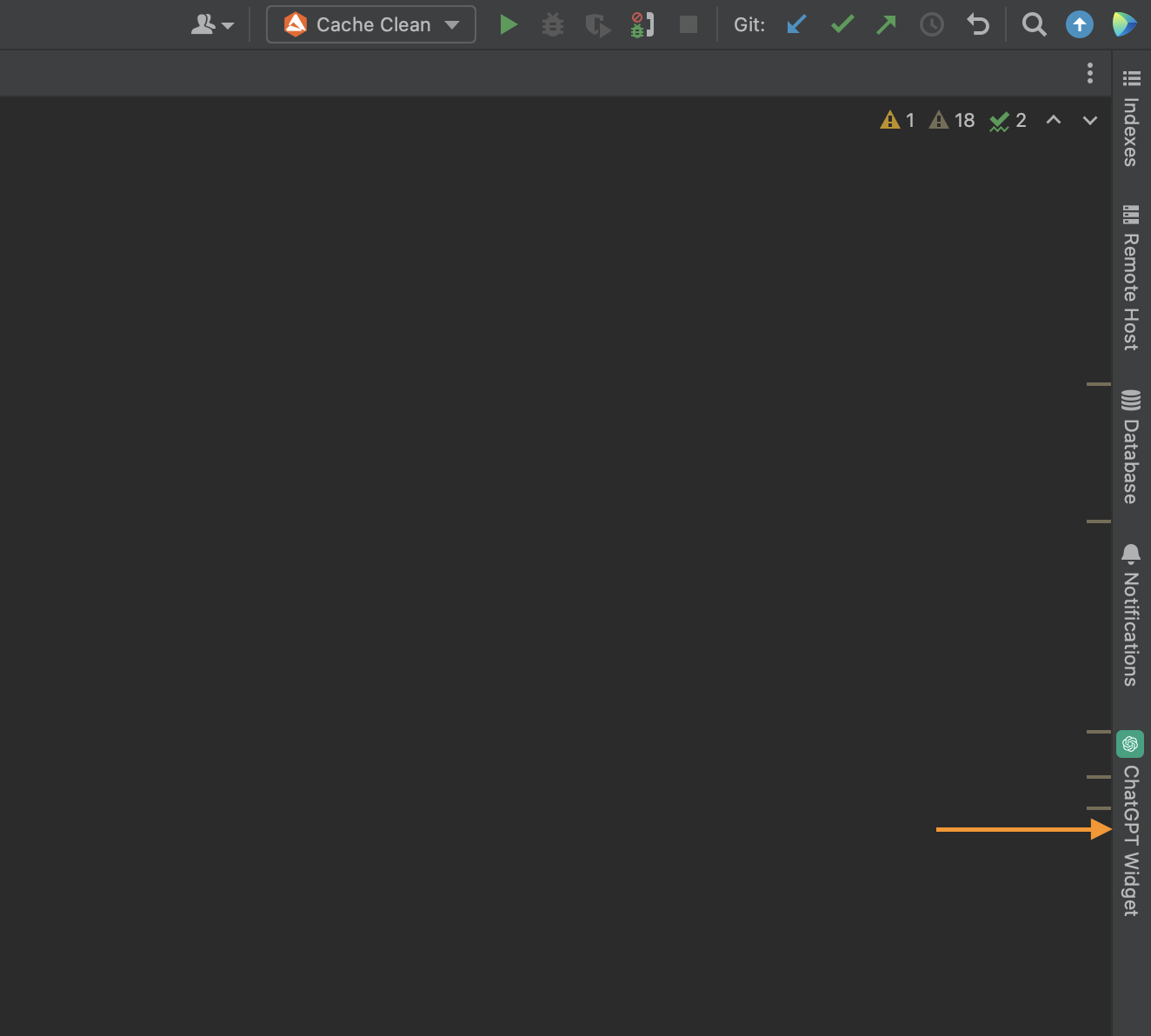Image resolution: width=1151 pixels, height=1036 pixels.
Task: Open the Remote Host tool window
Action: click(1131, 278)
